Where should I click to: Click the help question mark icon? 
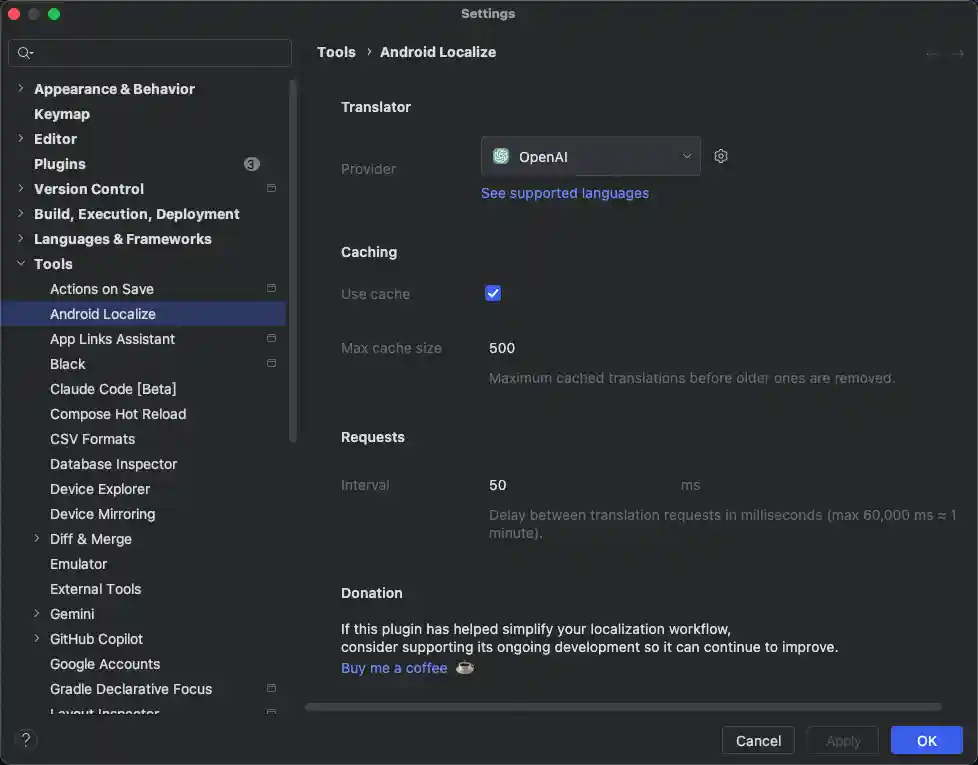pos(27,740)
